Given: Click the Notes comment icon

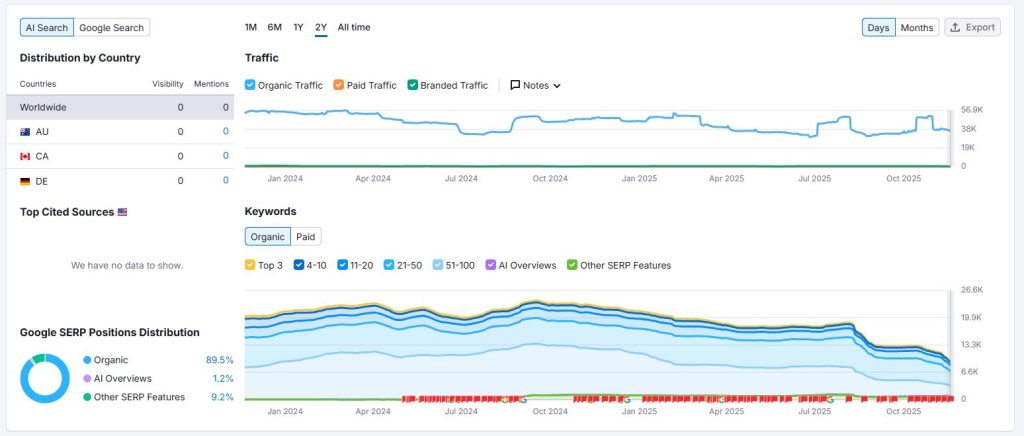Looking at the screenshot, I should pos(515,85).
